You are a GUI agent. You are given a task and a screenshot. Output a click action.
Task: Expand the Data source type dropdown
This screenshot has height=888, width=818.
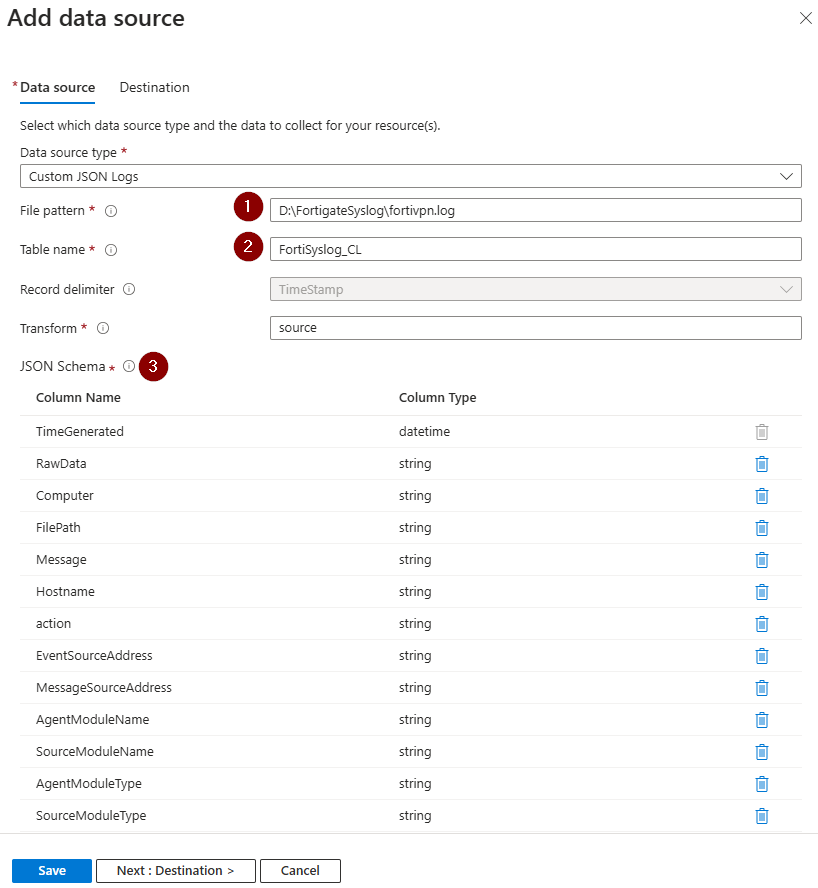click(x=410, y=176)
